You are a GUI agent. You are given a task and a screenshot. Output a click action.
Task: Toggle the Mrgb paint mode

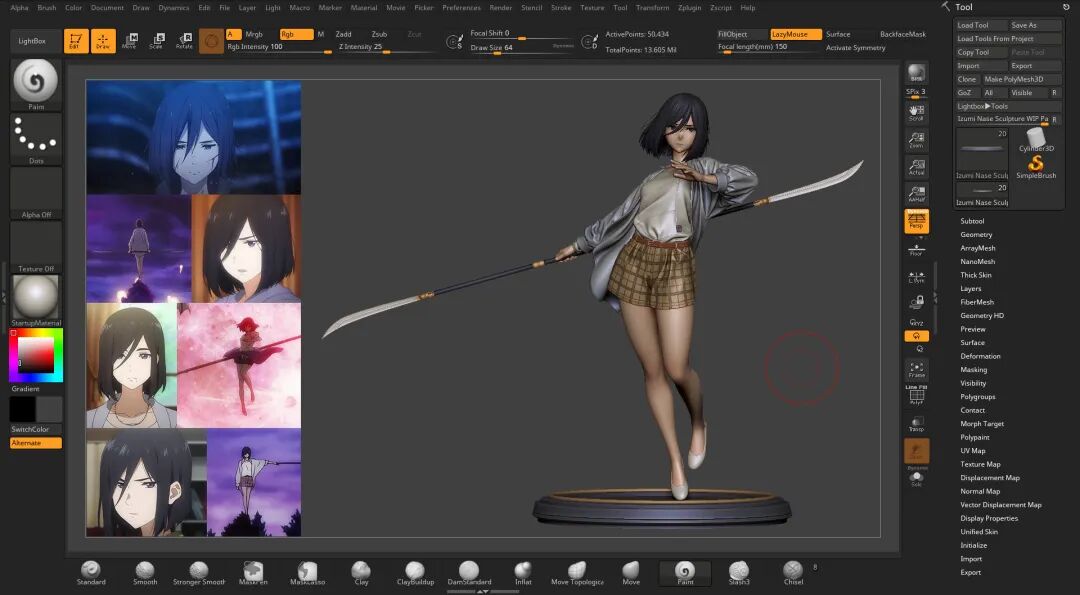click(x=254, y=34)
